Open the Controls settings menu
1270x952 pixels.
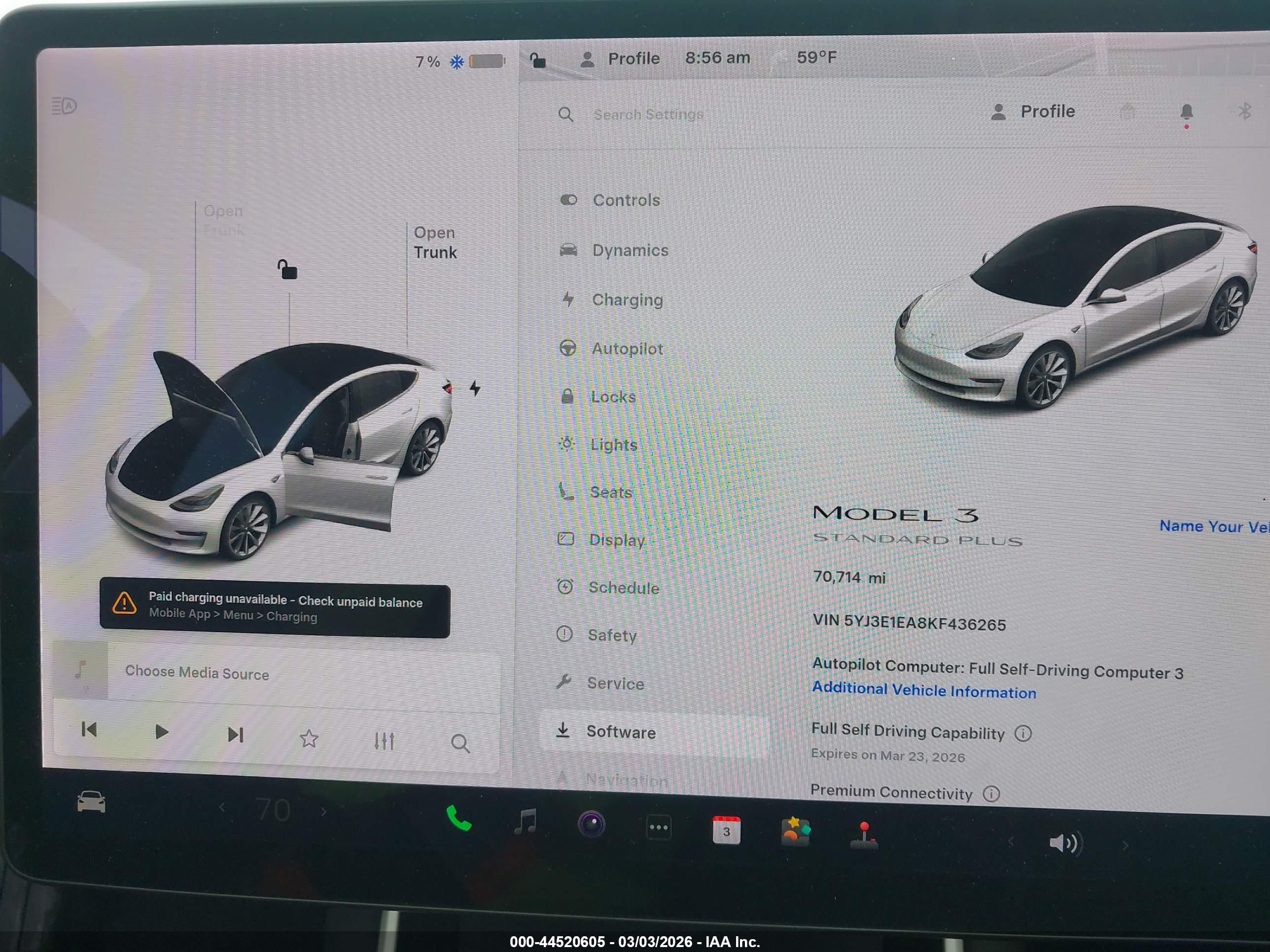(x=610, y=200)
